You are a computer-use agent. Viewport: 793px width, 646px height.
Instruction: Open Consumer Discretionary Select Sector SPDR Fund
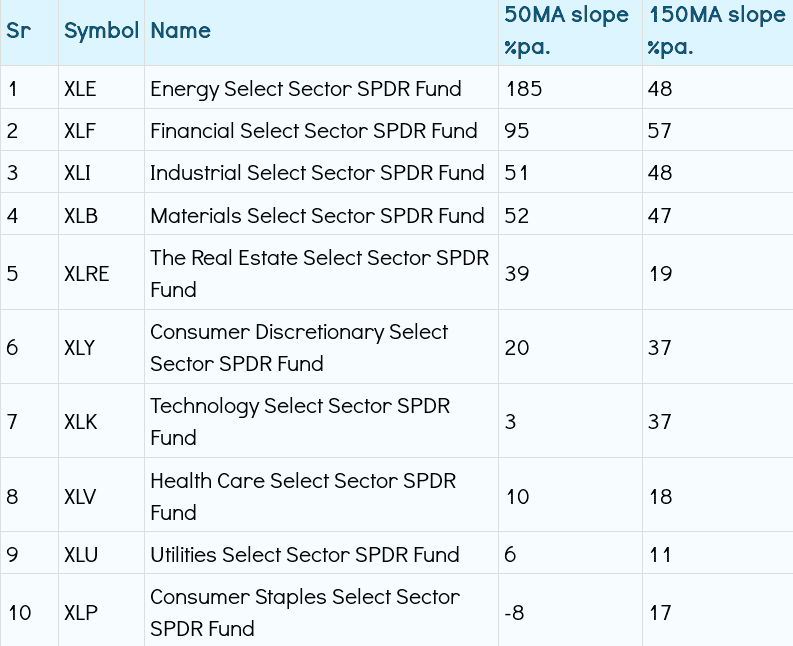click(x=299, y=347)
